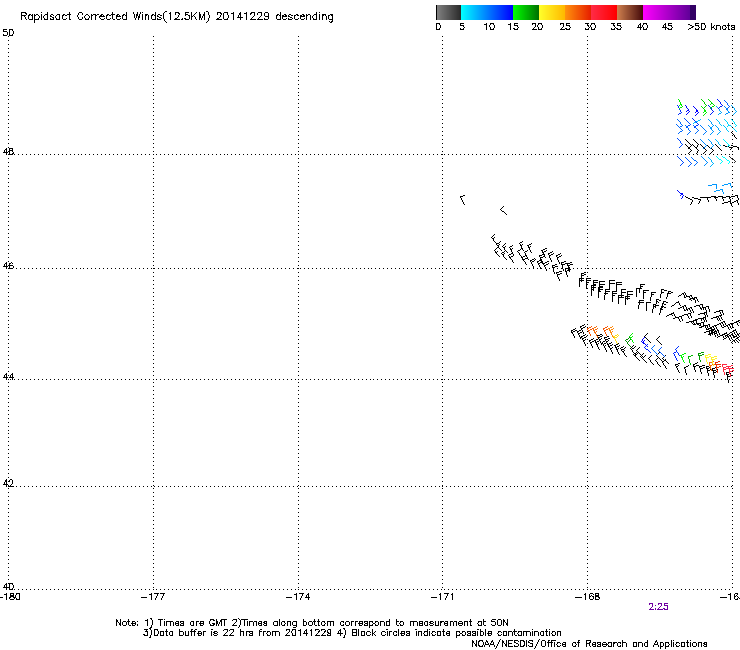This screenshot has height=650, width=740.
Task: Click the 'Data buffer is 22 hrs' note line
Action: pos(352,633)
